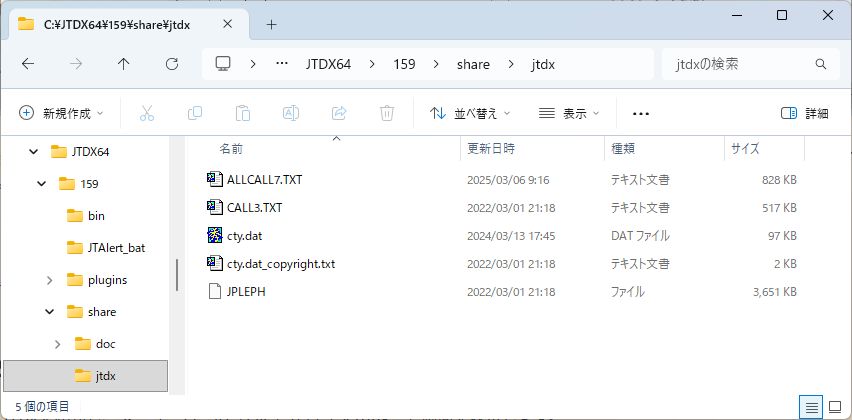Screen dimensions: 852x420
Task: Go forward with the right arrow button
Action: coord(76,64)
